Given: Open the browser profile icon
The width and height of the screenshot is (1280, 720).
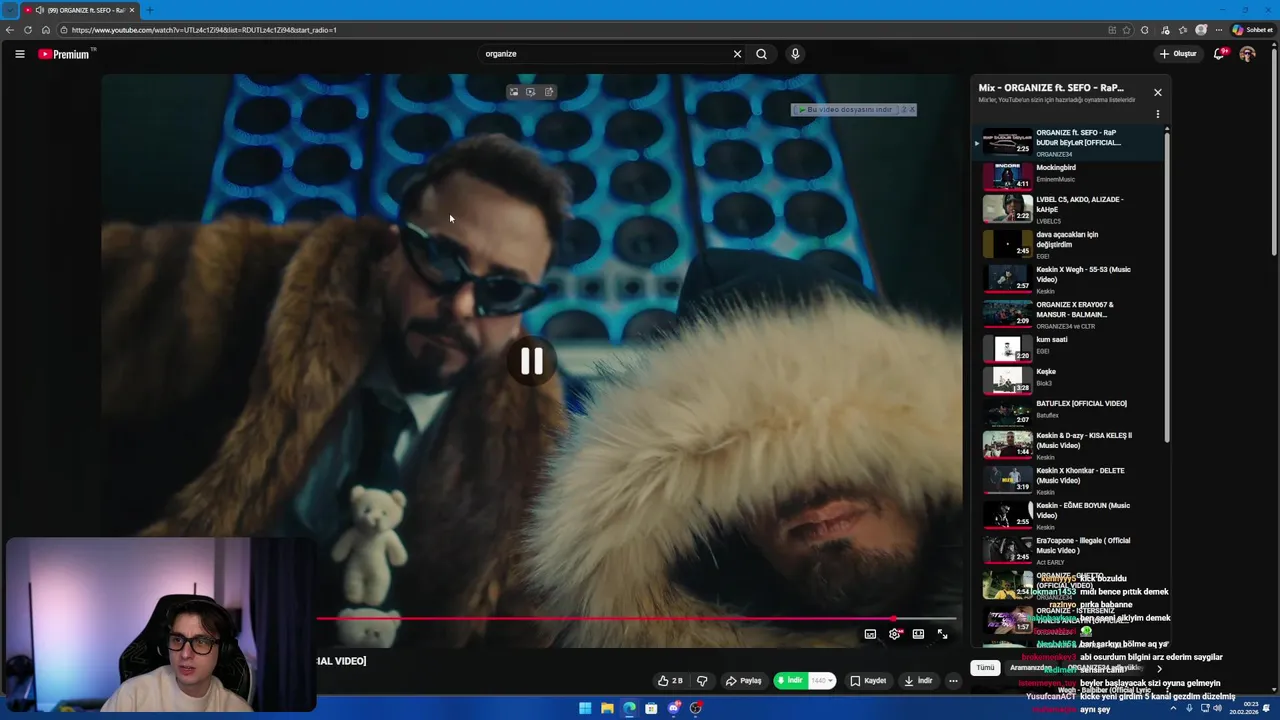Looking at the screenshot, I should (1201, 30).
